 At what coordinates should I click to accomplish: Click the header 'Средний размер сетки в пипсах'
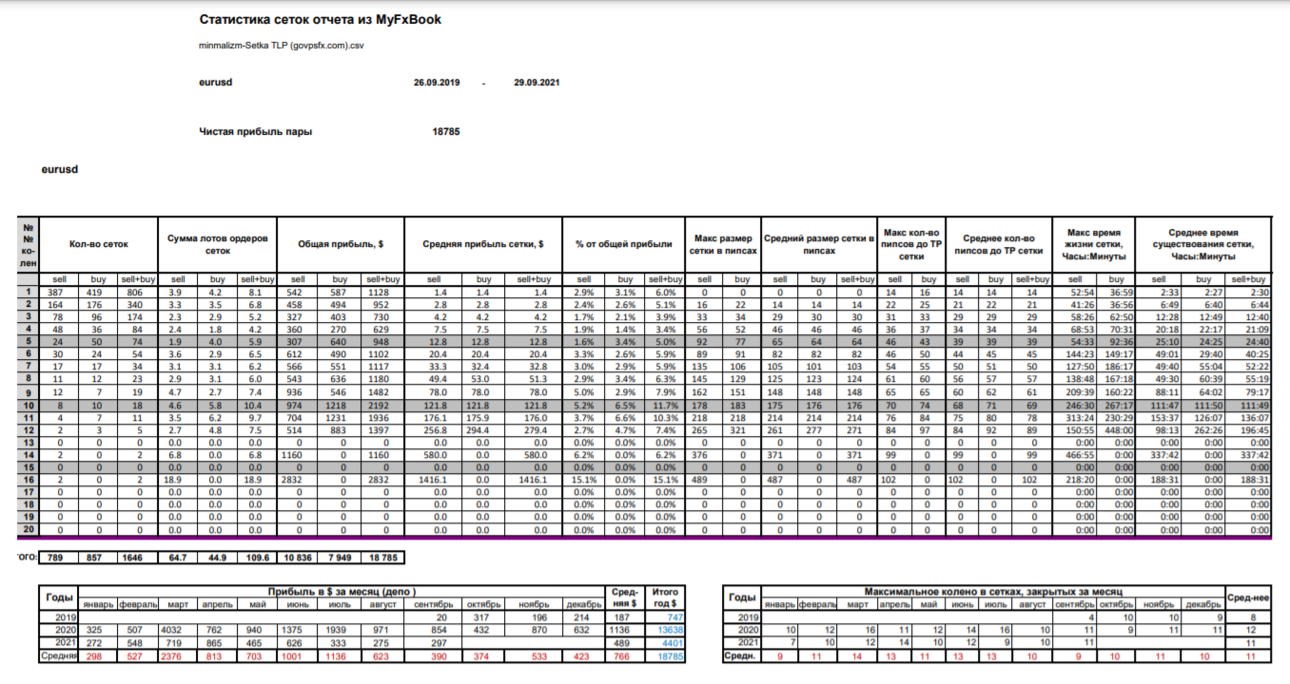pyautogui.click(x=819, y=244)
